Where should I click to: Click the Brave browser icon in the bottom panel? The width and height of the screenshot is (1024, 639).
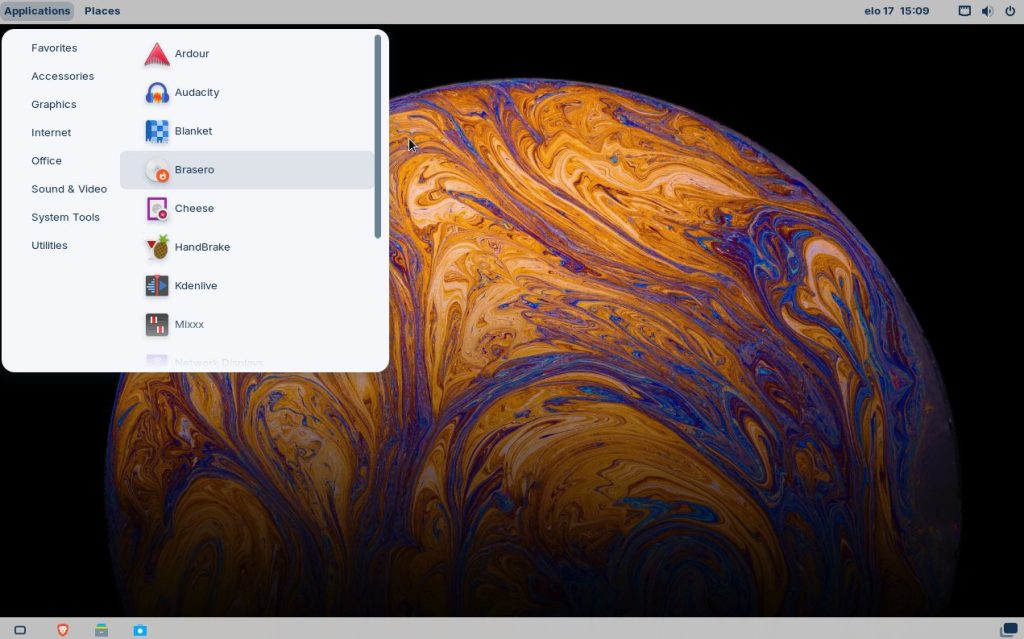[63, 630]
